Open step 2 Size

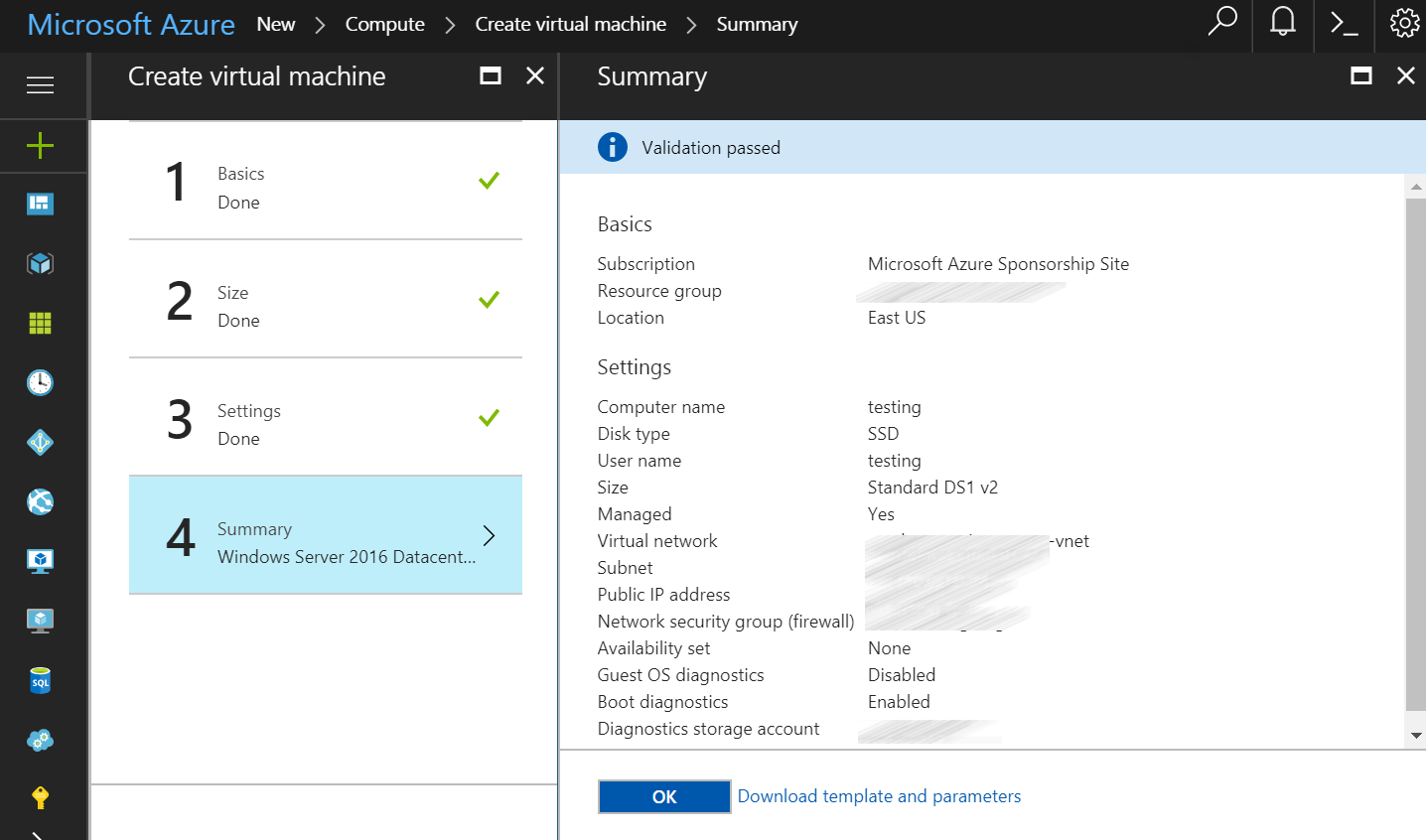326,299
